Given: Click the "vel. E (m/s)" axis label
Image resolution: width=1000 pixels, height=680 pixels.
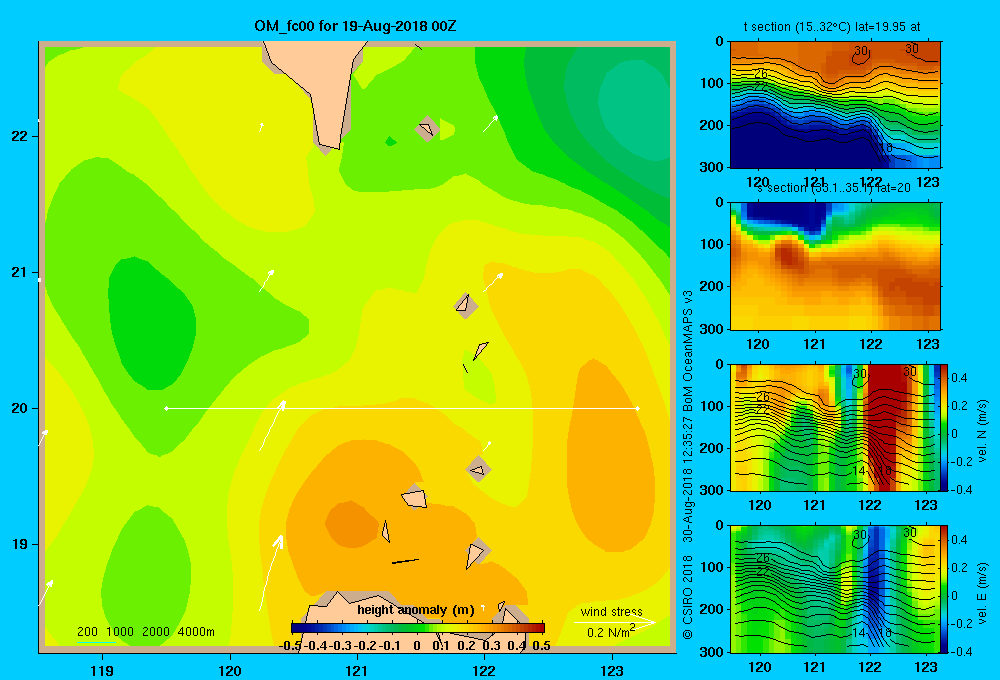Looking at the screenshot, I should pos(982,593).
